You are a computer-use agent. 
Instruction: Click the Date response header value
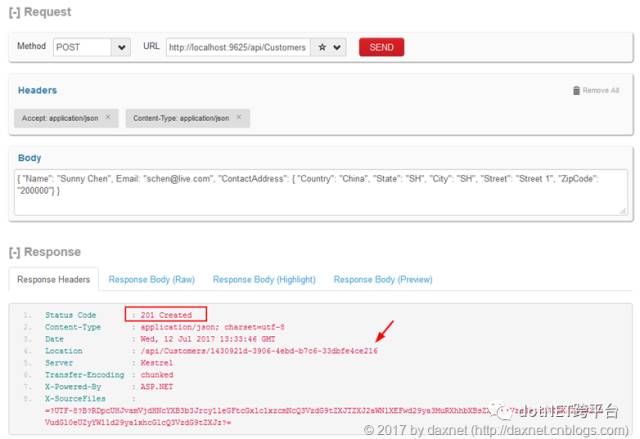[208, 339]
